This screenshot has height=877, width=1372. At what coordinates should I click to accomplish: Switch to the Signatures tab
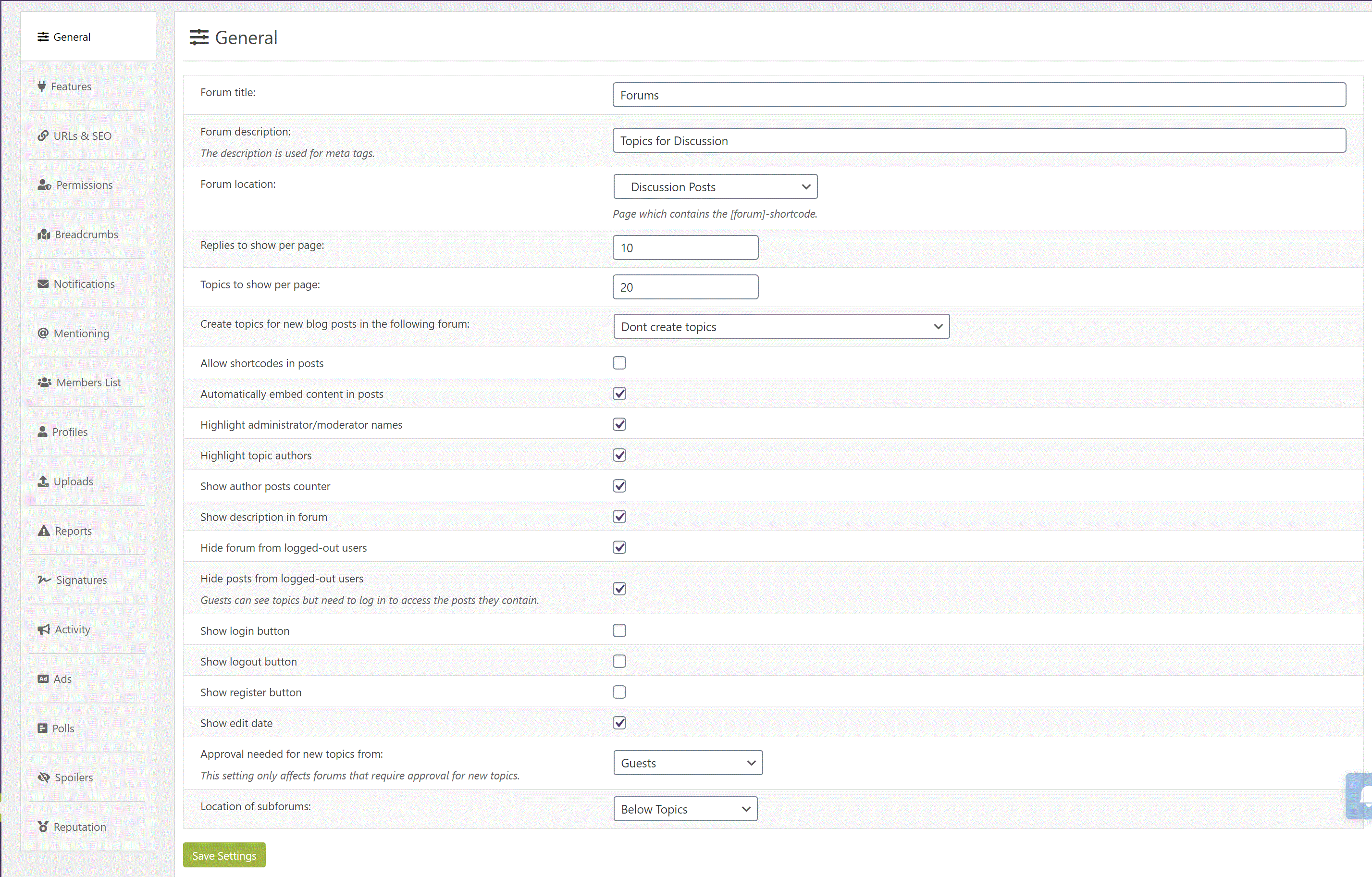coord(81,580)
